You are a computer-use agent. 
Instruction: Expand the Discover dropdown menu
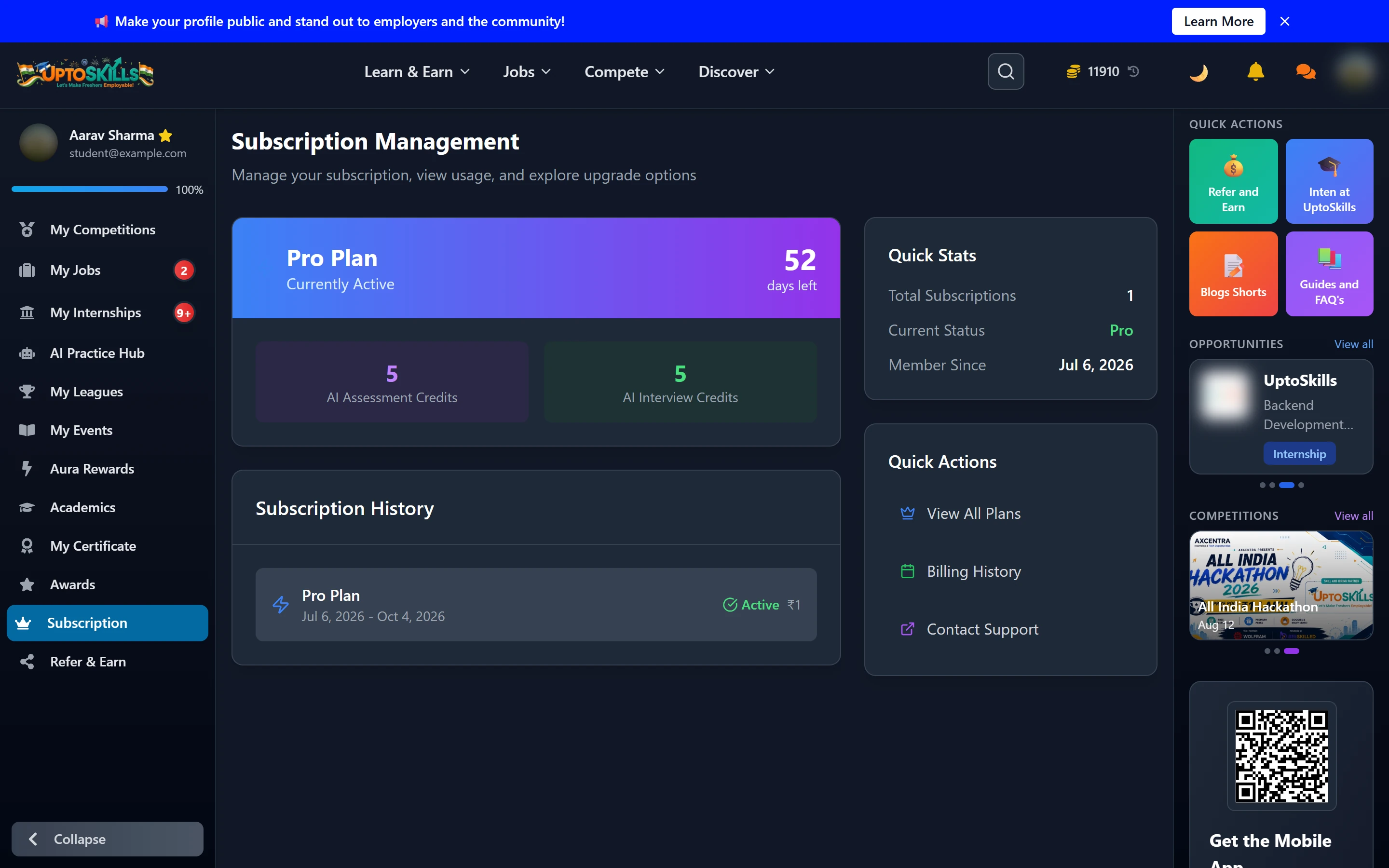pos(736,72)
